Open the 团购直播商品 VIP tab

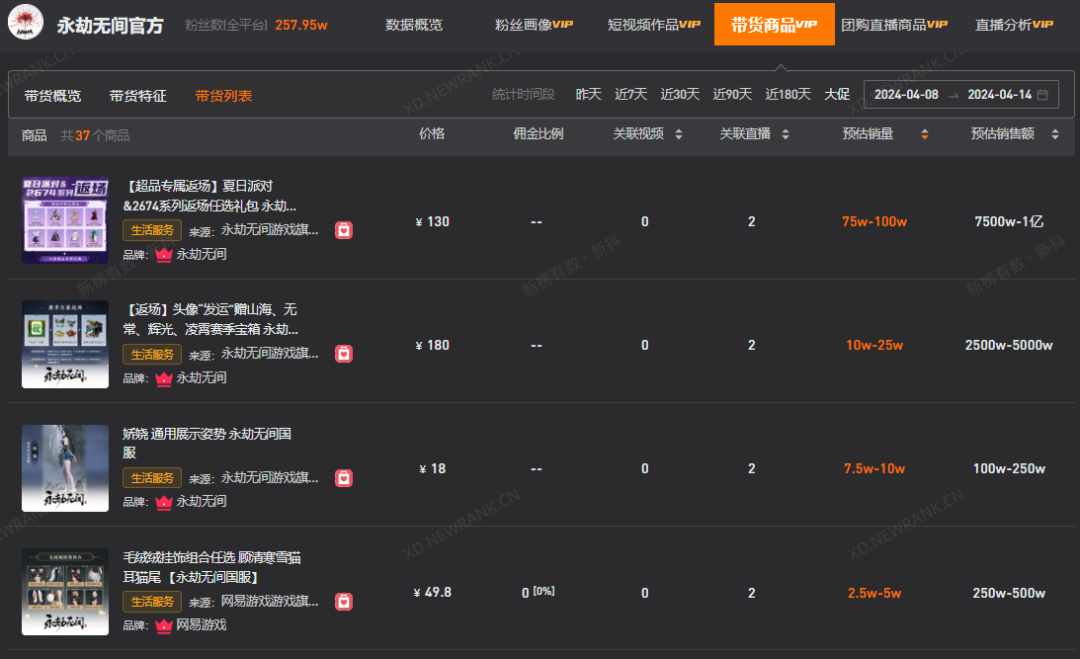coord(894,25)
